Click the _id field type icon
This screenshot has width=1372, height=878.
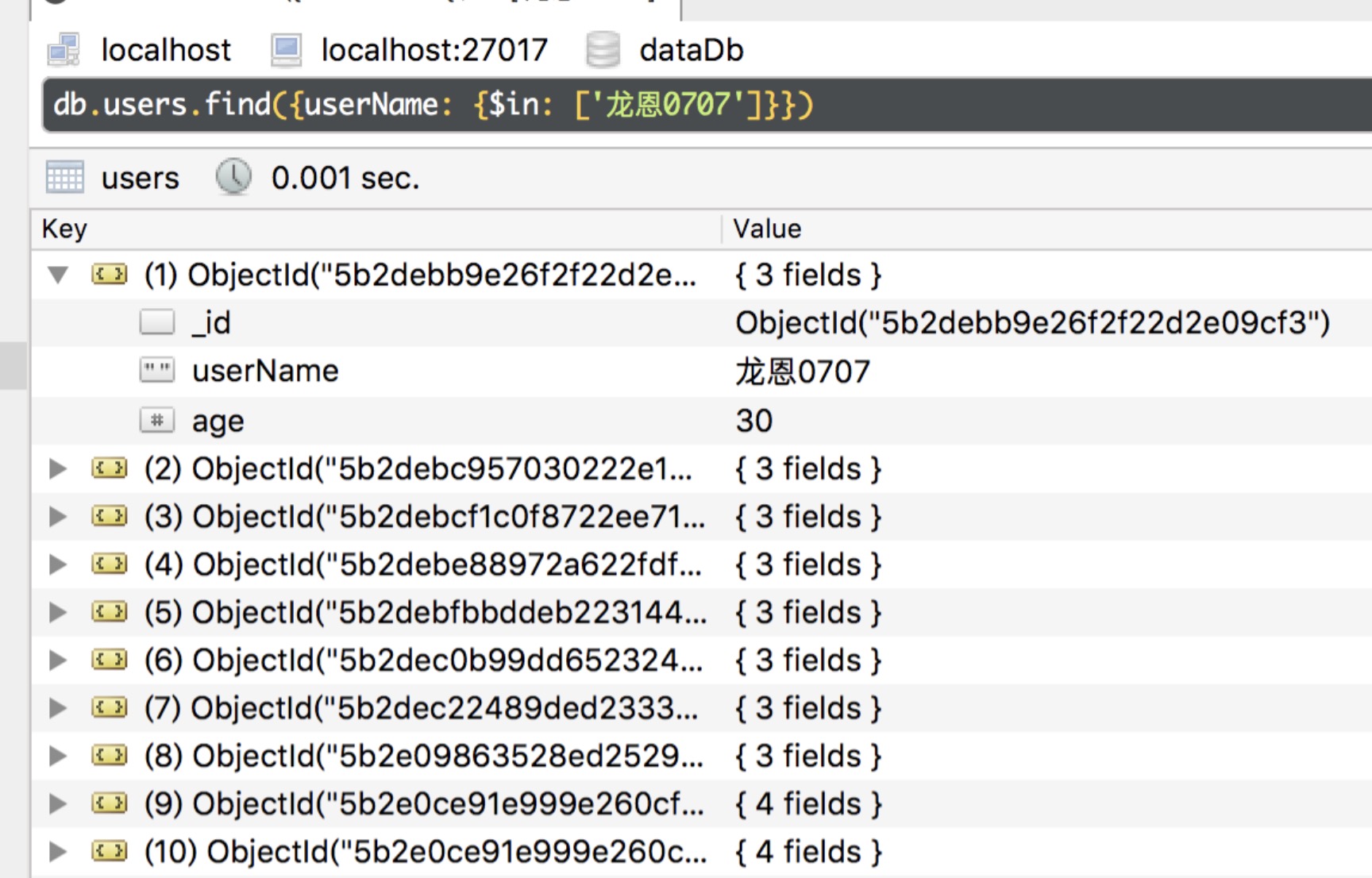coord(157,322)
